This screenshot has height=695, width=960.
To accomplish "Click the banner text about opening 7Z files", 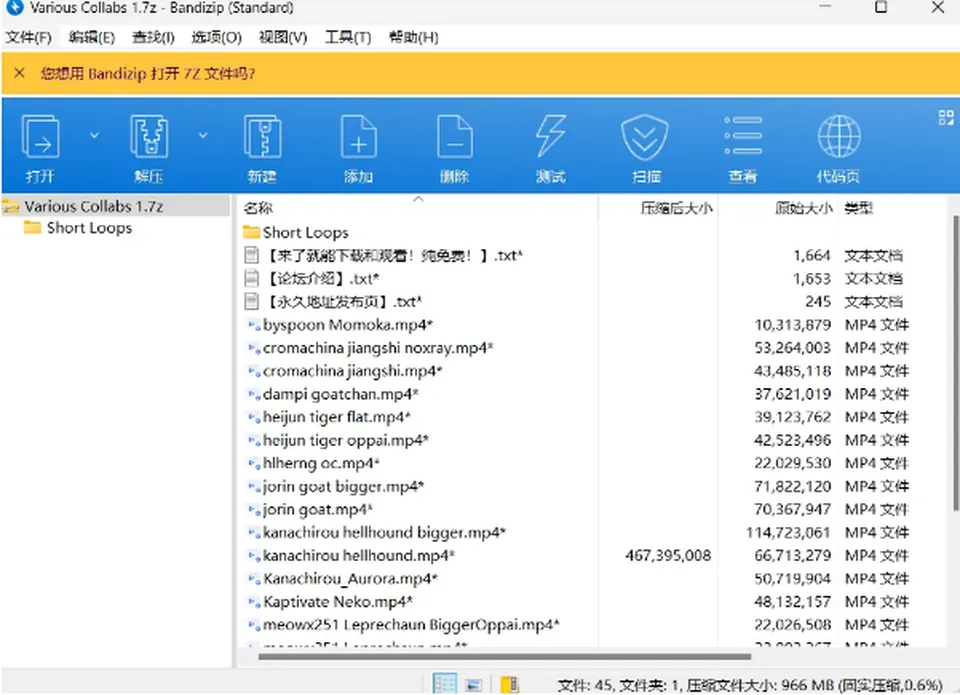I will click(148, 73).
